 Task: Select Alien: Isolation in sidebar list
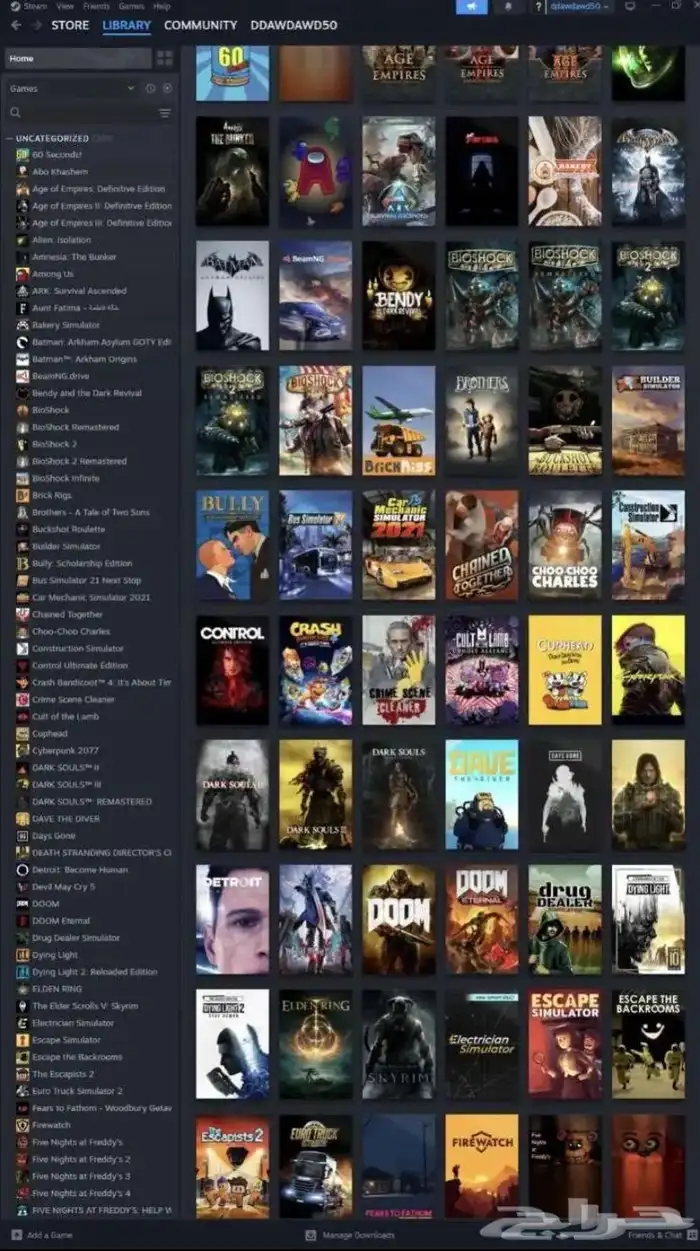pos(62,240)
